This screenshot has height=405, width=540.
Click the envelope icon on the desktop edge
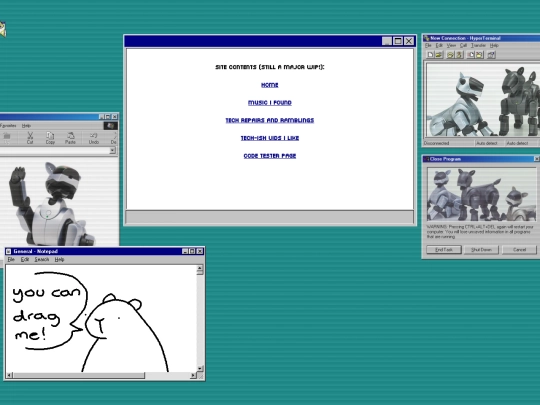(3, 29)
